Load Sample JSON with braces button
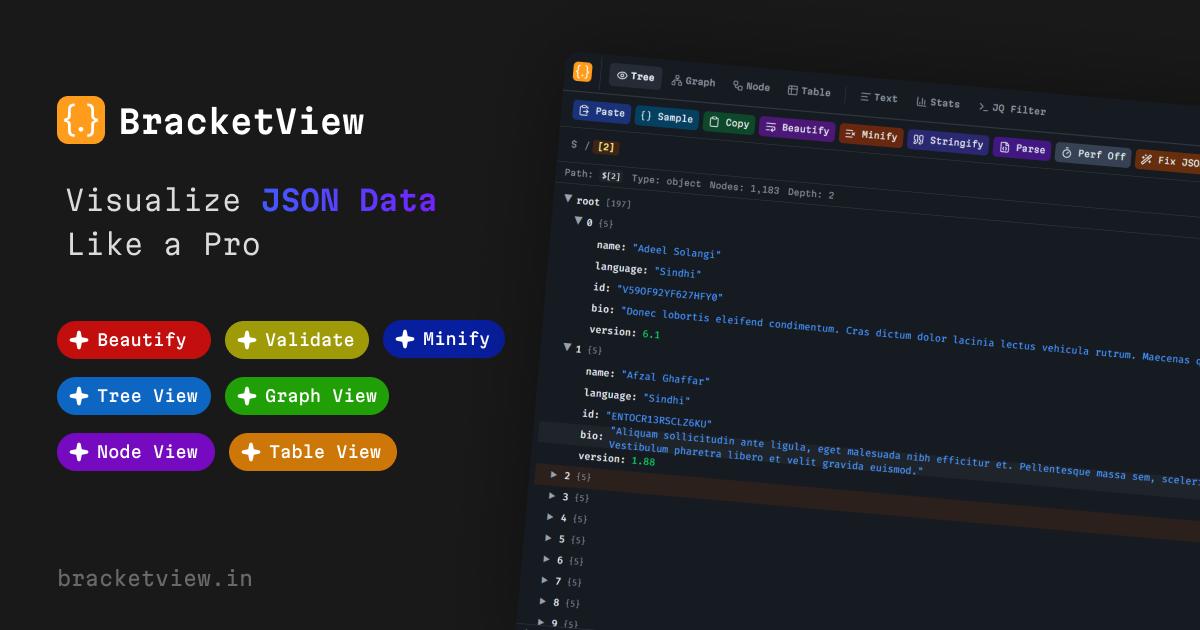The height and width of the screenshot is (630, 1200). 667,117
